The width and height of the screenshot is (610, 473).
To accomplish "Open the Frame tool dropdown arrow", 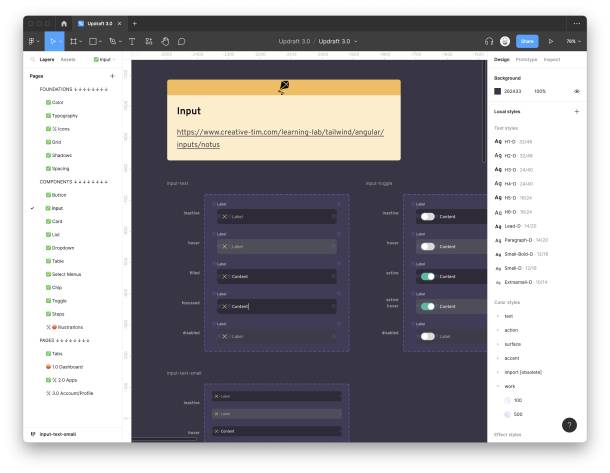I will pyautogui.click(x=81, y=42).
